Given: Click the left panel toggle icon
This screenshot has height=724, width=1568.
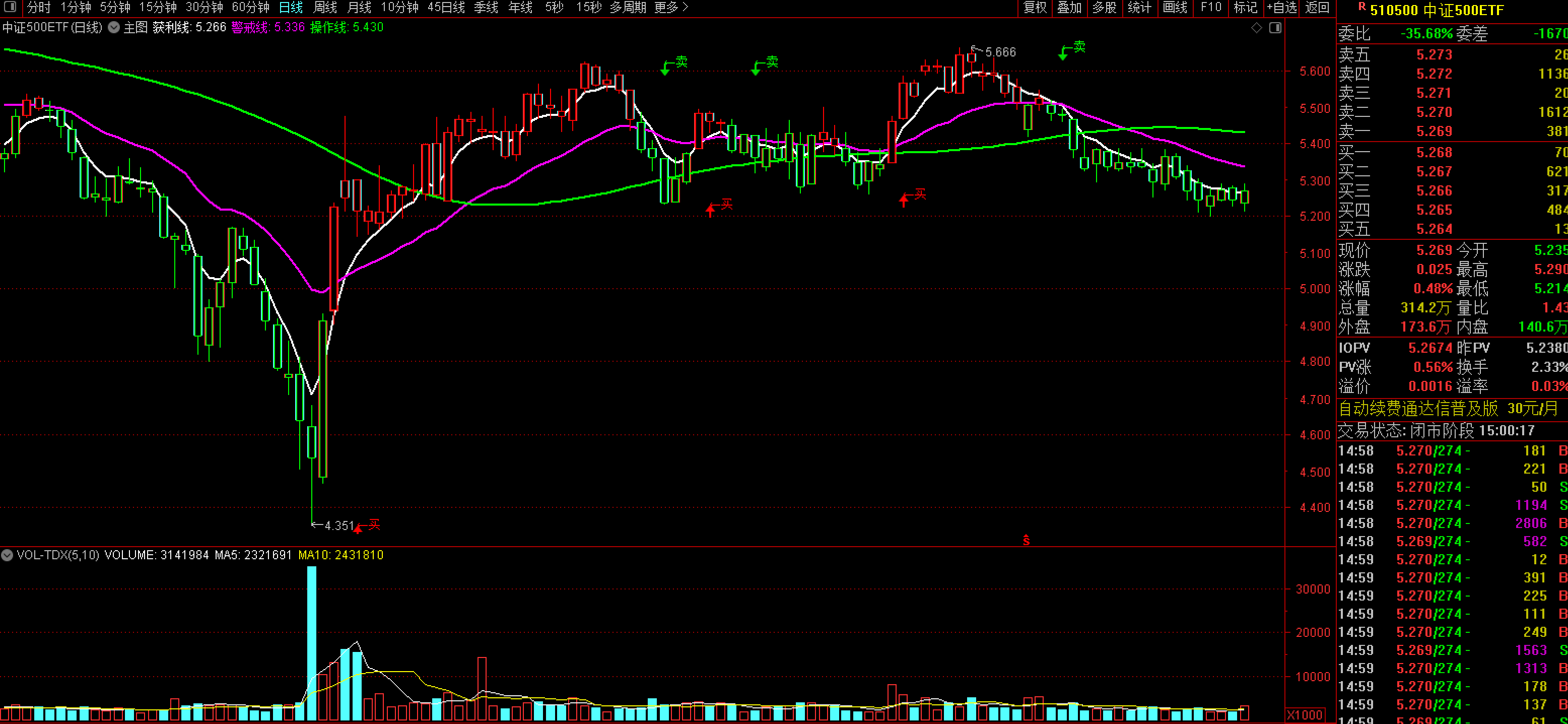Looking at the screenshot, I should (x=11, y=8).
